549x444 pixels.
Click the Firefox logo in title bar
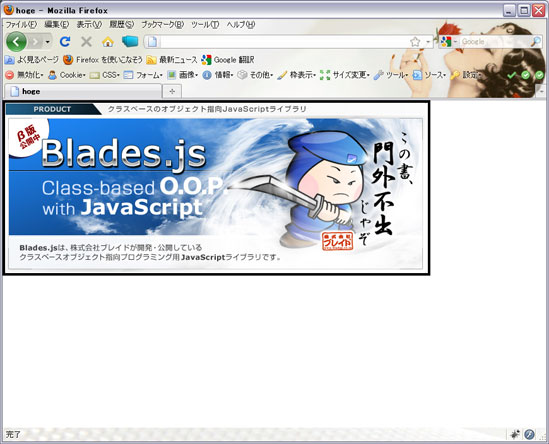8,10
